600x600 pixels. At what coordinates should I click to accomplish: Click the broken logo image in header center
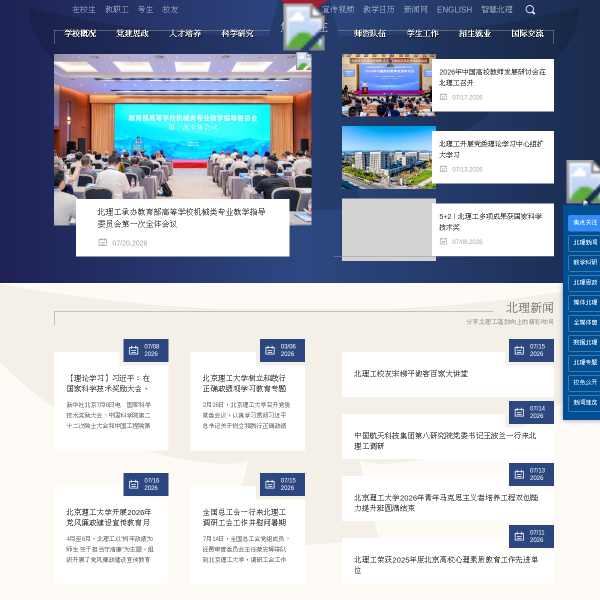(x=304, y=27)
